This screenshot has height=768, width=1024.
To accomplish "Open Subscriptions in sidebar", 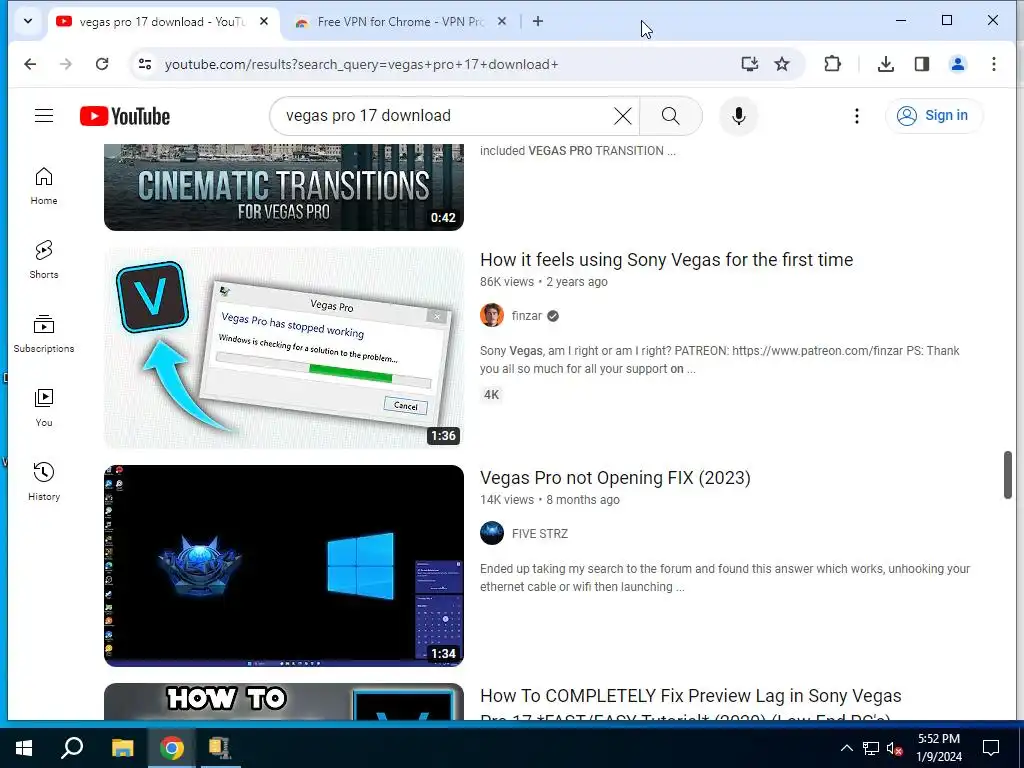I will click(44, 334).
